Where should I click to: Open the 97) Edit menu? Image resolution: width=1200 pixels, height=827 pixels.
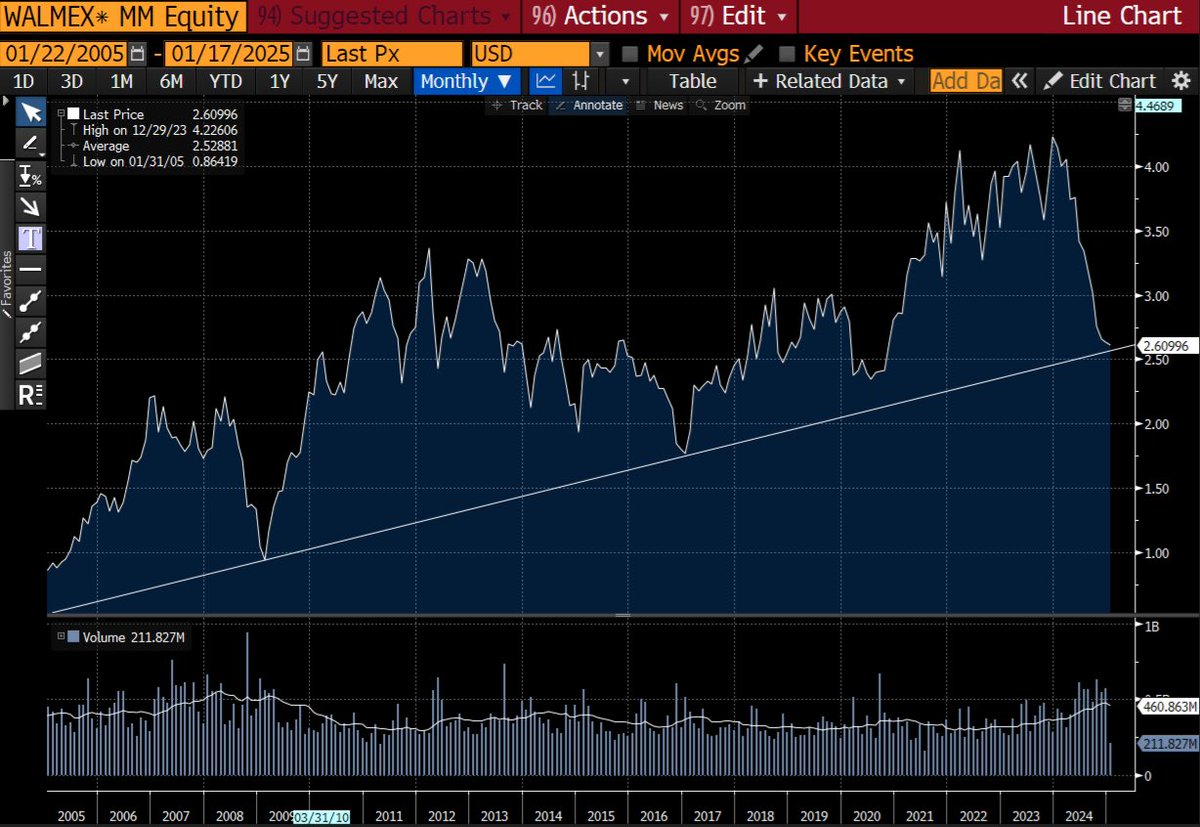tap(738, 16)
